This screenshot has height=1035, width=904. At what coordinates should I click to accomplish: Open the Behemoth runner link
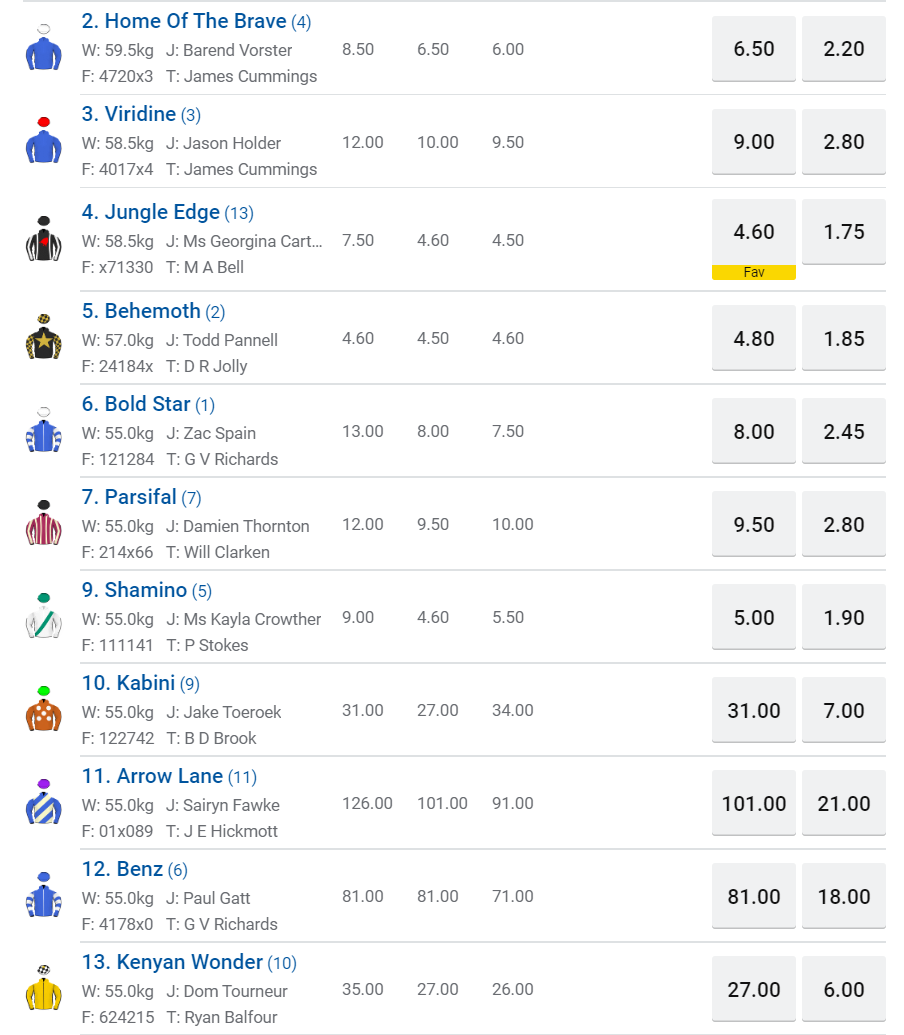click(x=141, y=311)
